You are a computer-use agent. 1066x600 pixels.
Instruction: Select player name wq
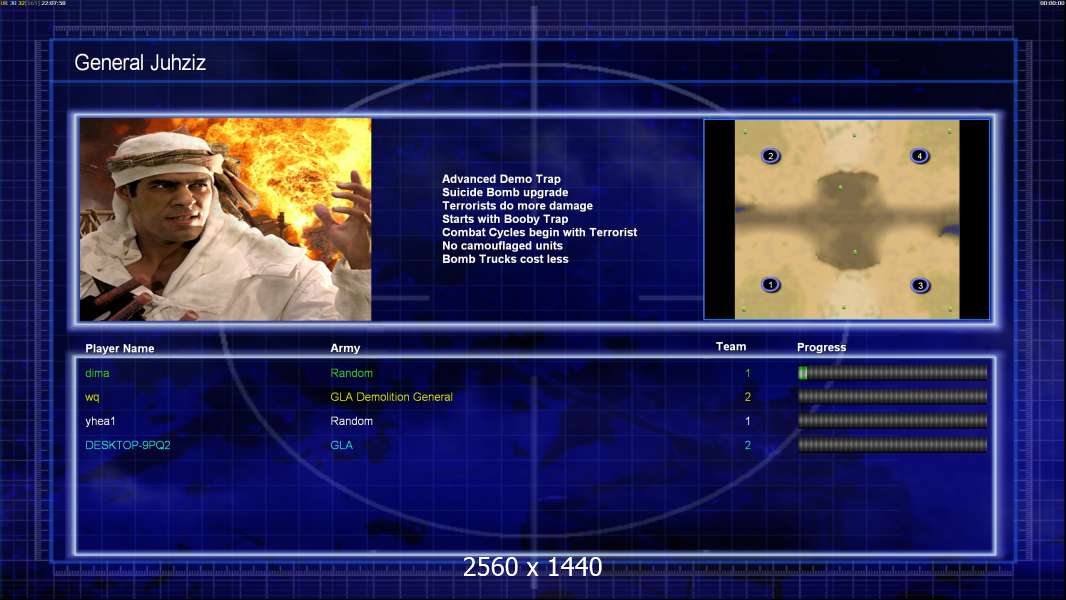click(92, 397)
